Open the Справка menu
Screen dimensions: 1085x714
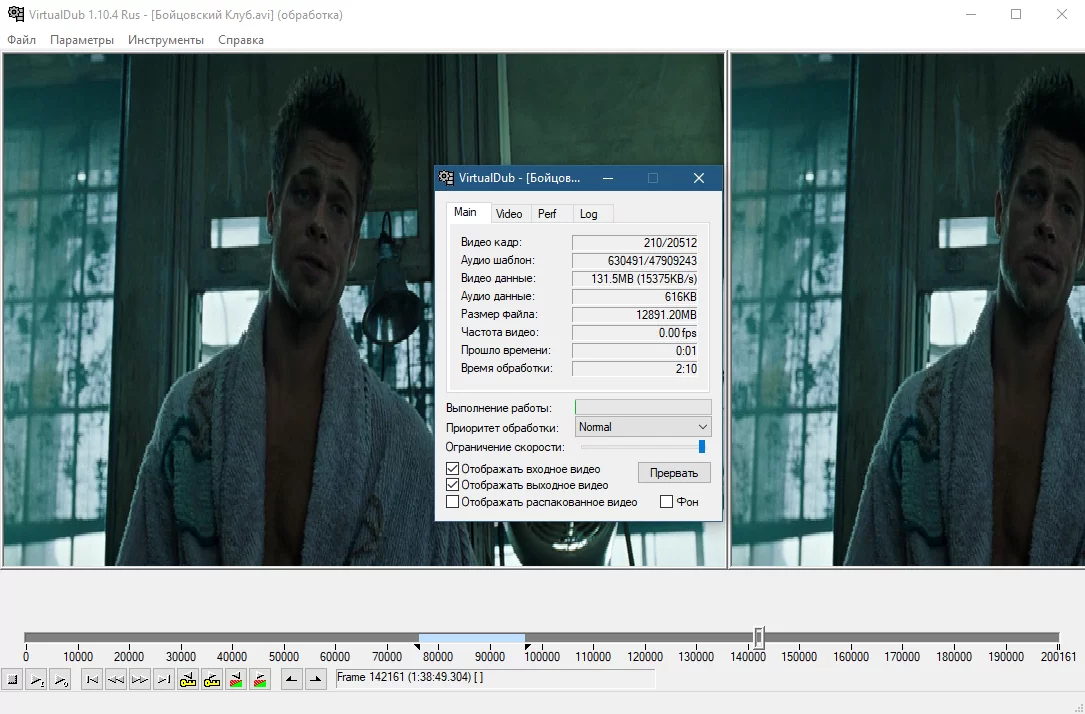point(241,39)
